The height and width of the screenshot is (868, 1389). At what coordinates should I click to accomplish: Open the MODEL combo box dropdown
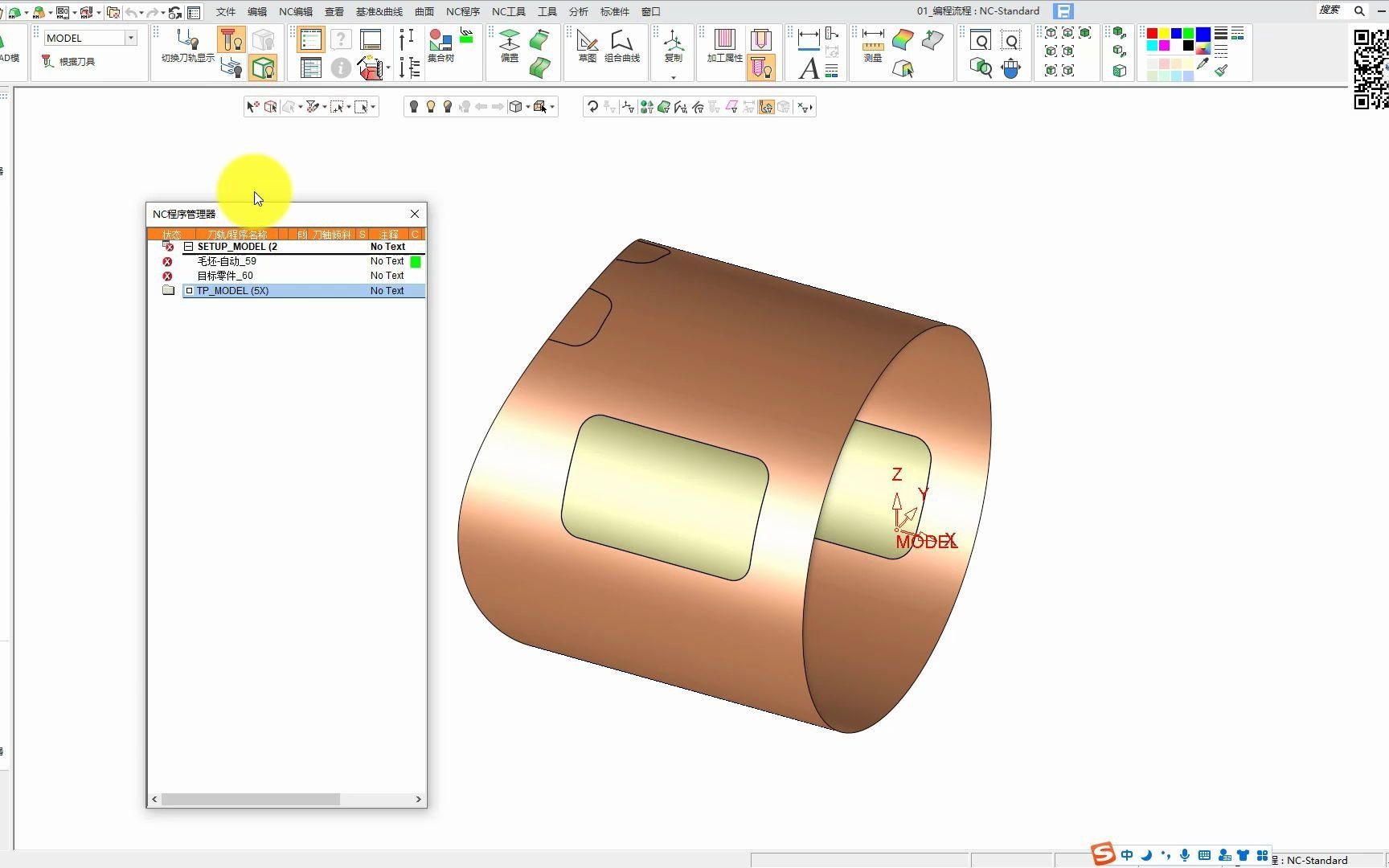(130, 38)
